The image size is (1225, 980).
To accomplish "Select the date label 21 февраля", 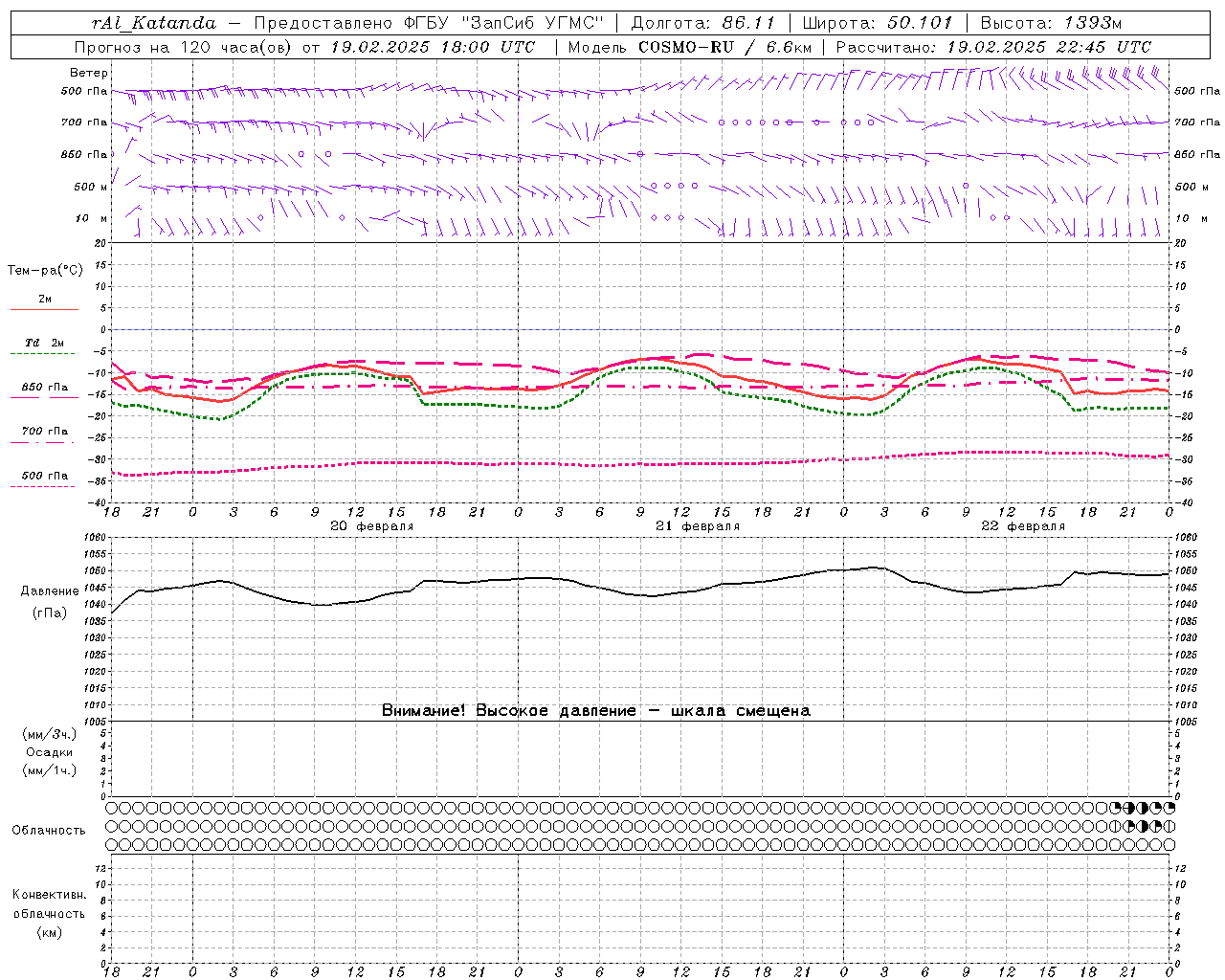I will (698, 526).
